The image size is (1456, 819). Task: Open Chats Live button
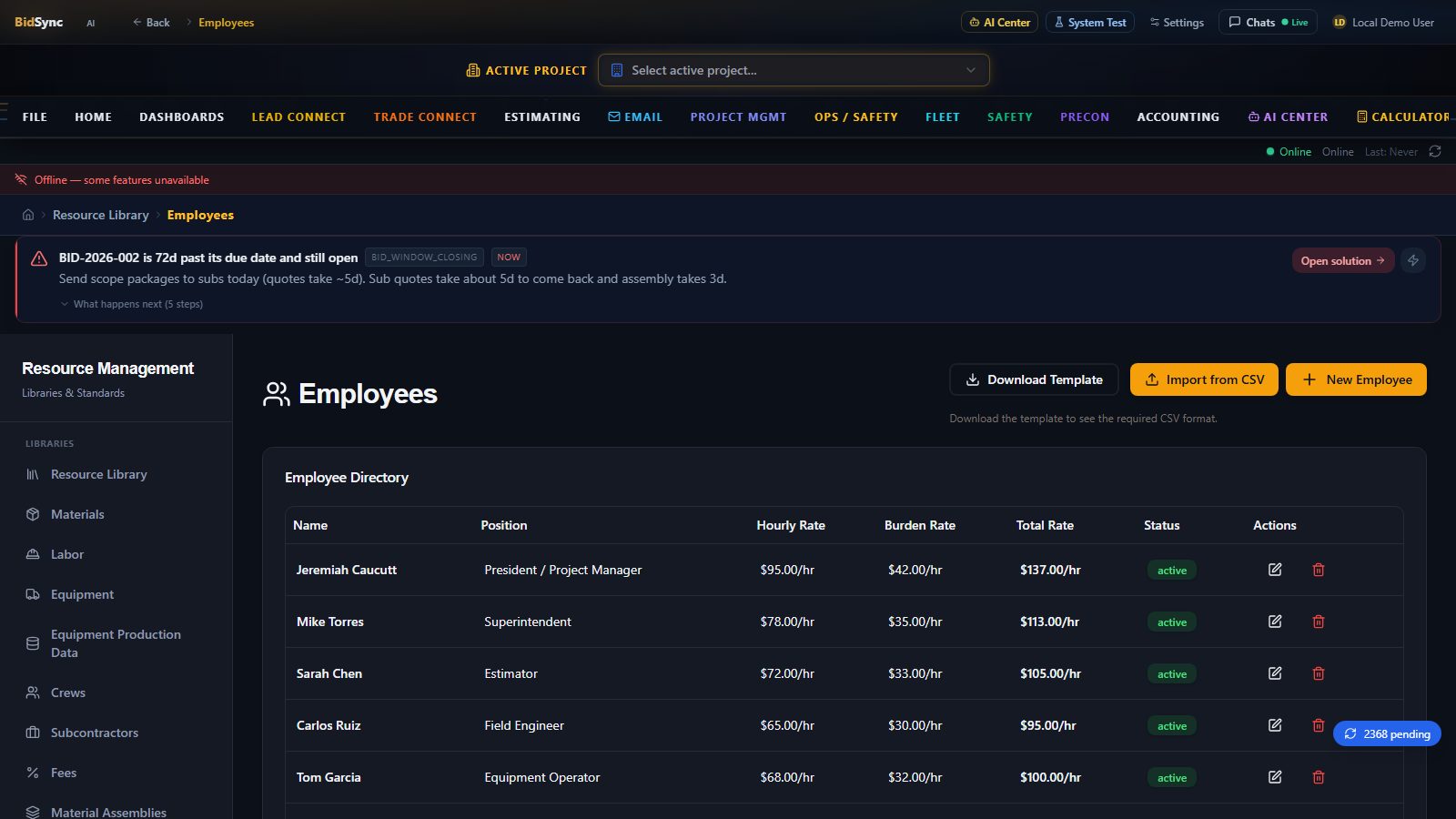[x=1268, y=22]
